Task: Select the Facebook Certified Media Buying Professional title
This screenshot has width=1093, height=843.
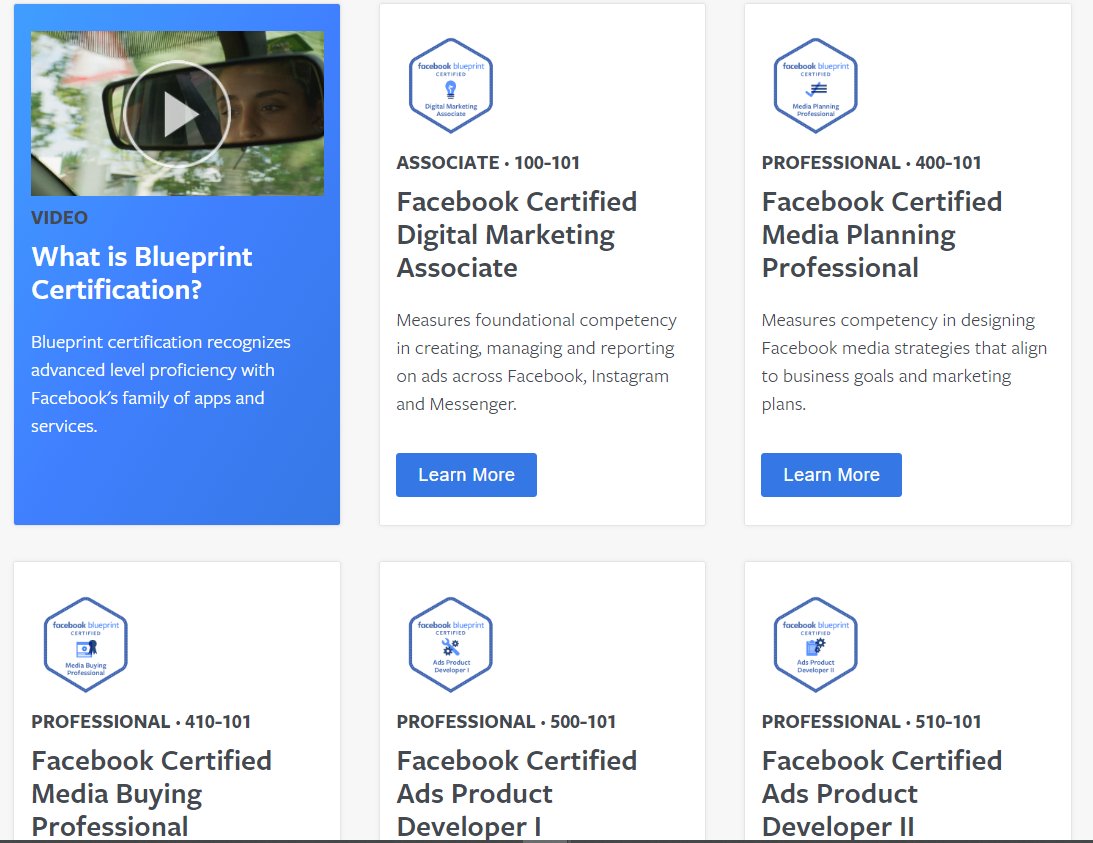Action: click(x=151, y=793)
